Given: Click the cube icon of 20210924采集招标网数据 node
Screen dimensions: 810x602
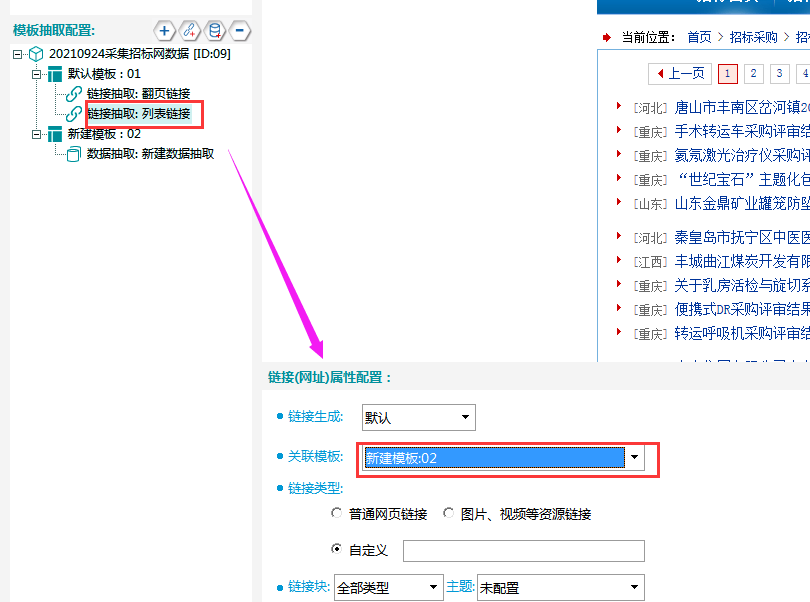Looking at the screenshot, I should [37, 53].
